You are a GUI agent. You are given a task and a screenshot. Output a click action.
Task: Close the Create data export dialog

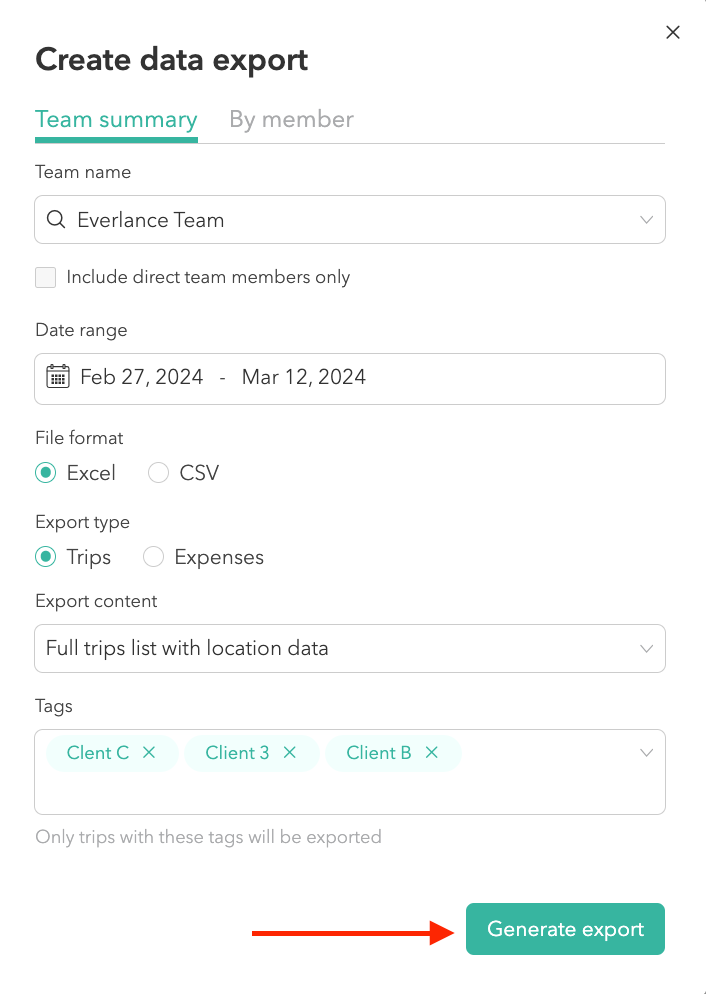(672, 32)
